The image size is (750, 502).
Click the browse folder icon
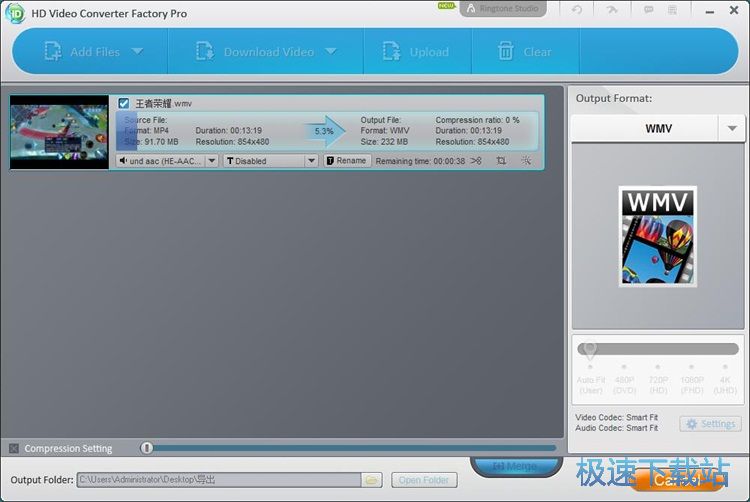coord(372,480)
